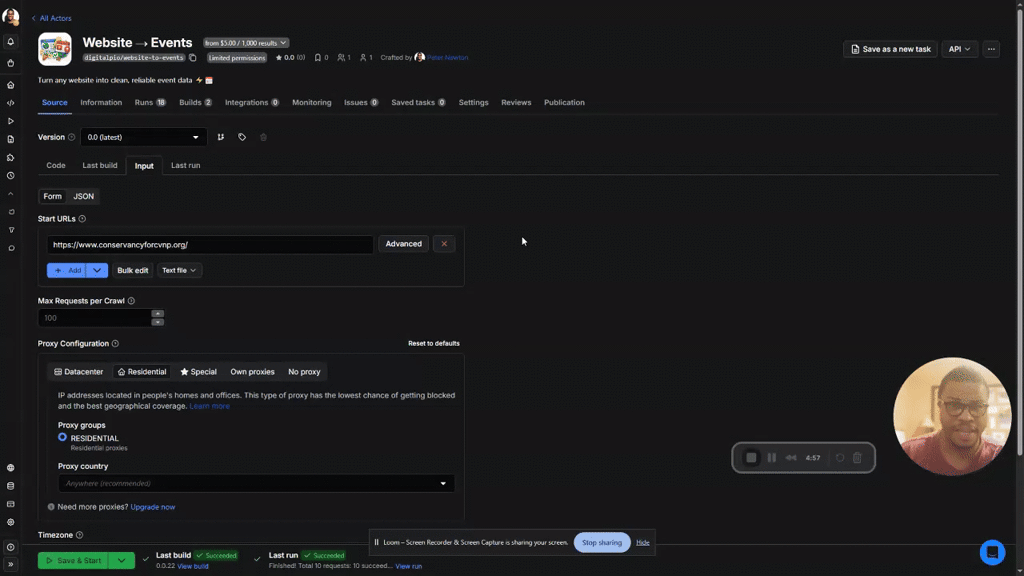Image resolution: width=1024 pixels, height=576 pixels.
Task: Open the Monitoring tab
Action: pyautogui.click(x=312, y=103)
